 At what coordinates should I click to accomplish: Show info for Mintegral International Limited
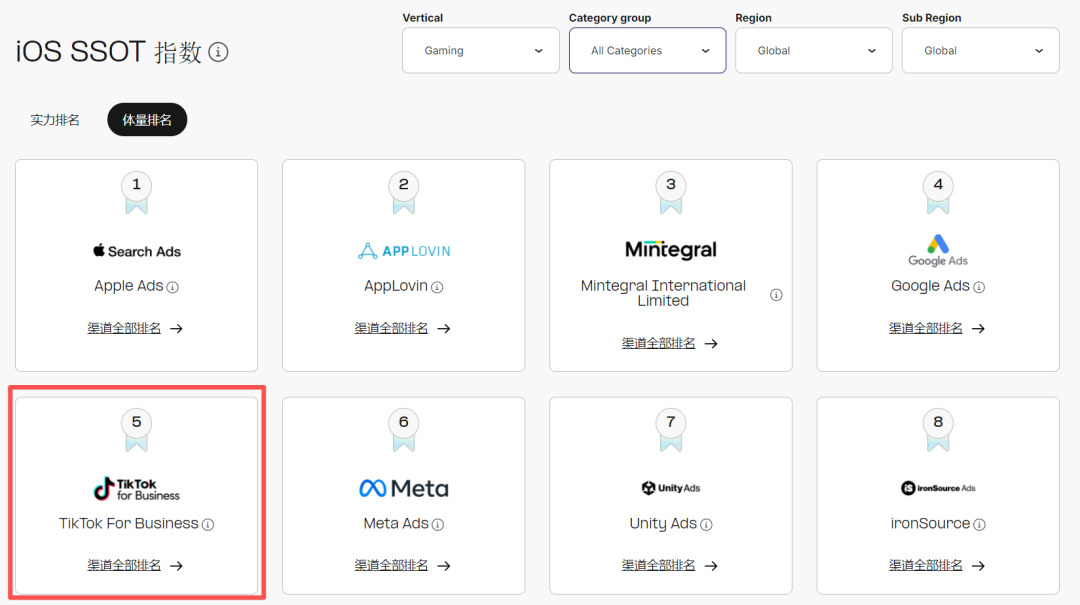pos(776,295)
